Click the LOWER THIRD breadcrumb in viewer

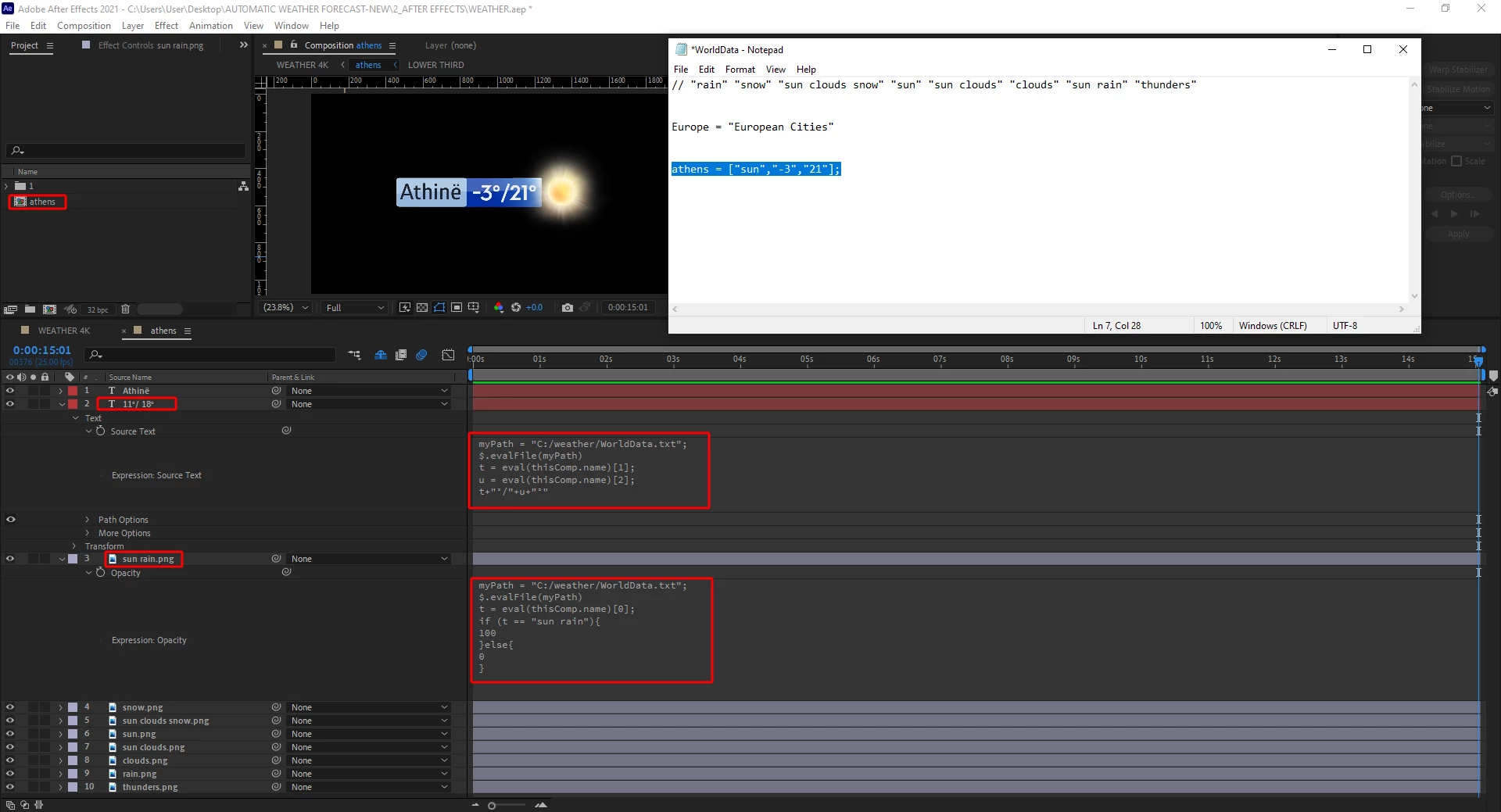pyautogui.click(x=435, y=65)
